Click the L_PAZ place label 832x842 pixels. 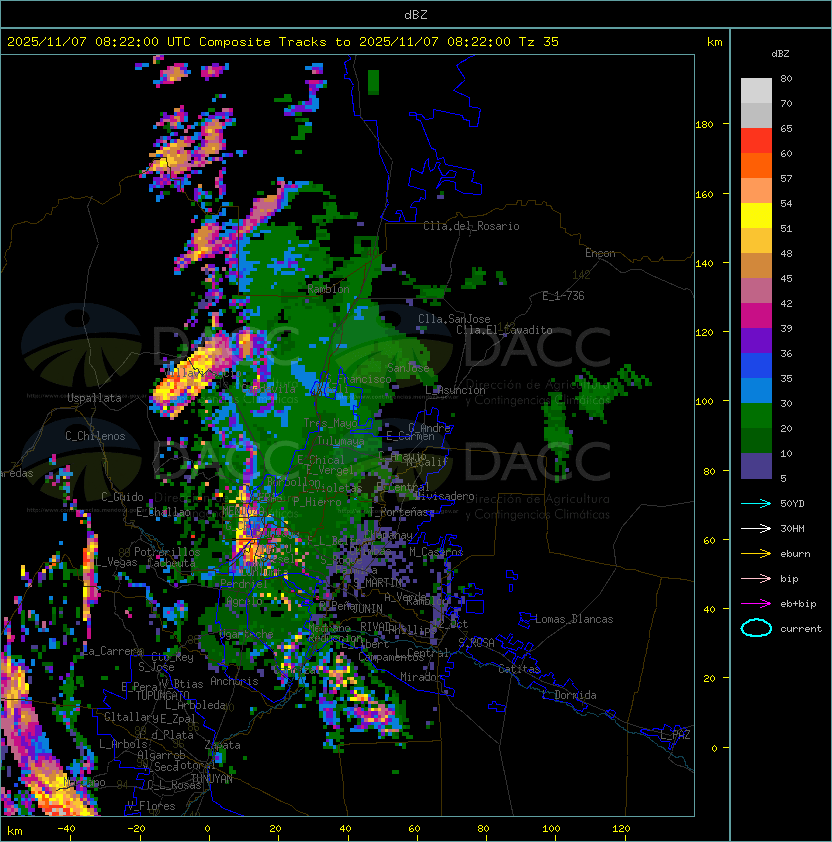[675, 735]
